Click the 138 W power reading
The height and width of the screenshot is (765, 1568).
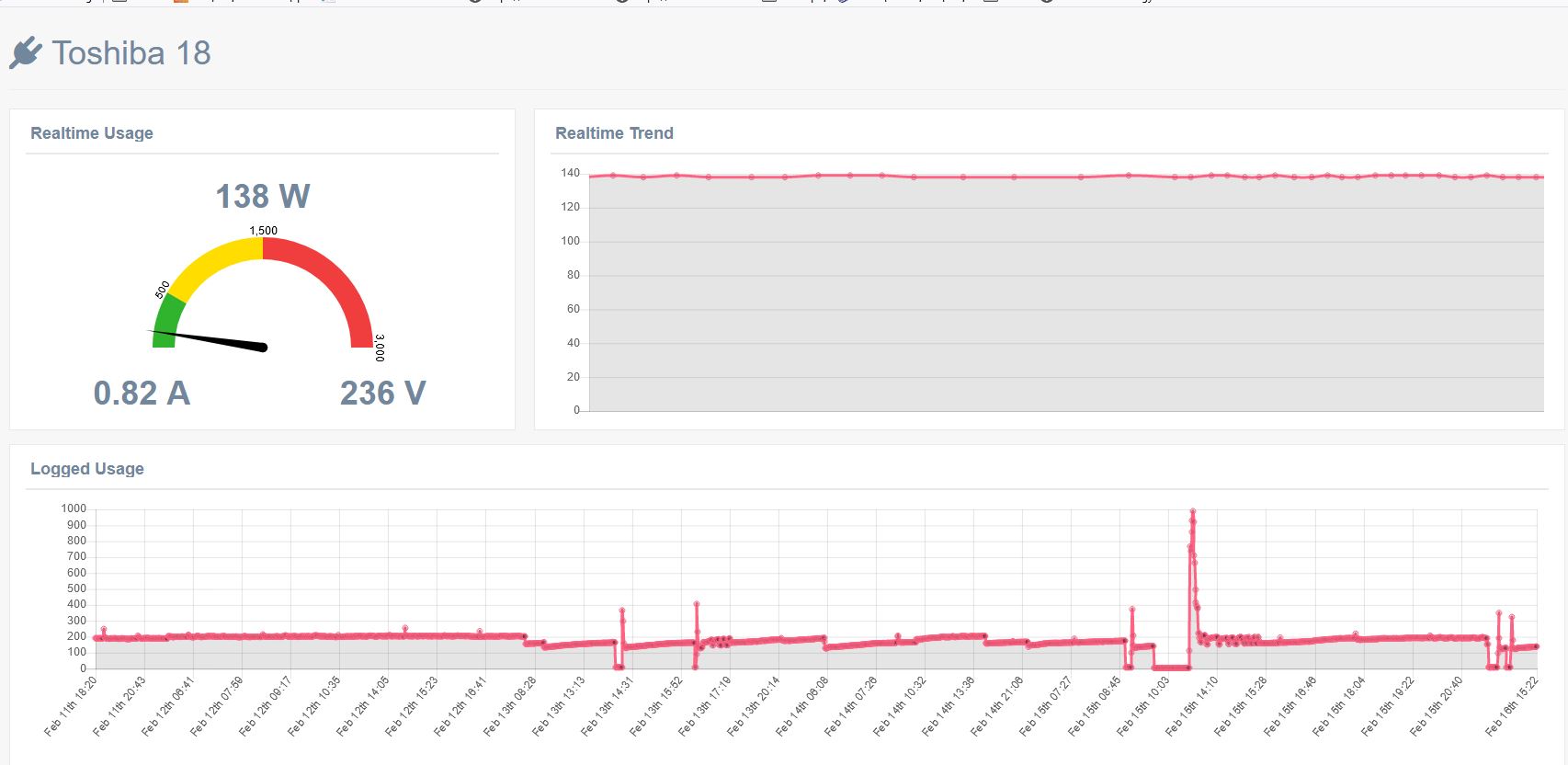pyautogui.click(x=263, y=196)
